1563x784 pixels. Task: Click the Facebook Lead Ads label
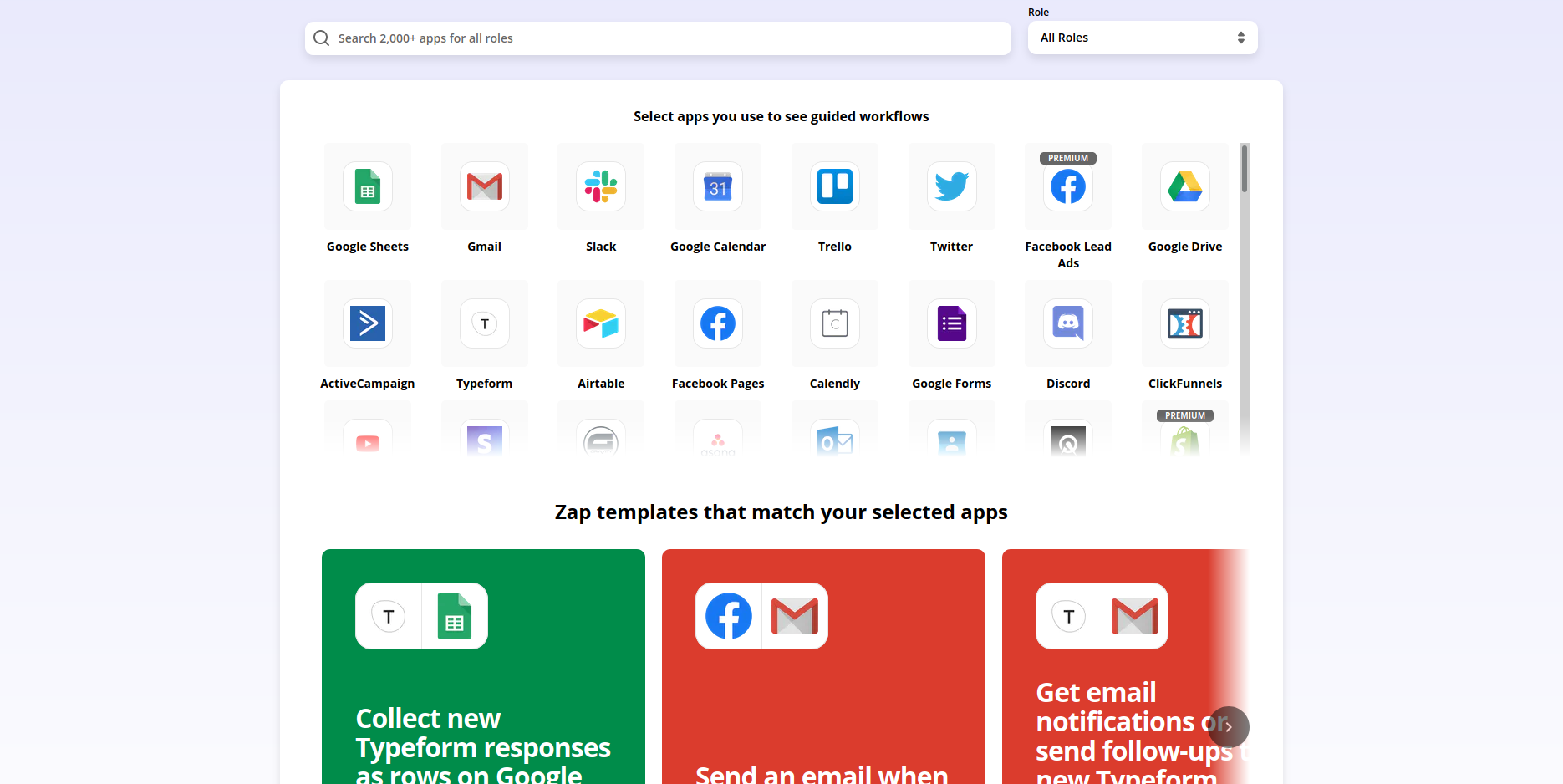coord(1068,255)
